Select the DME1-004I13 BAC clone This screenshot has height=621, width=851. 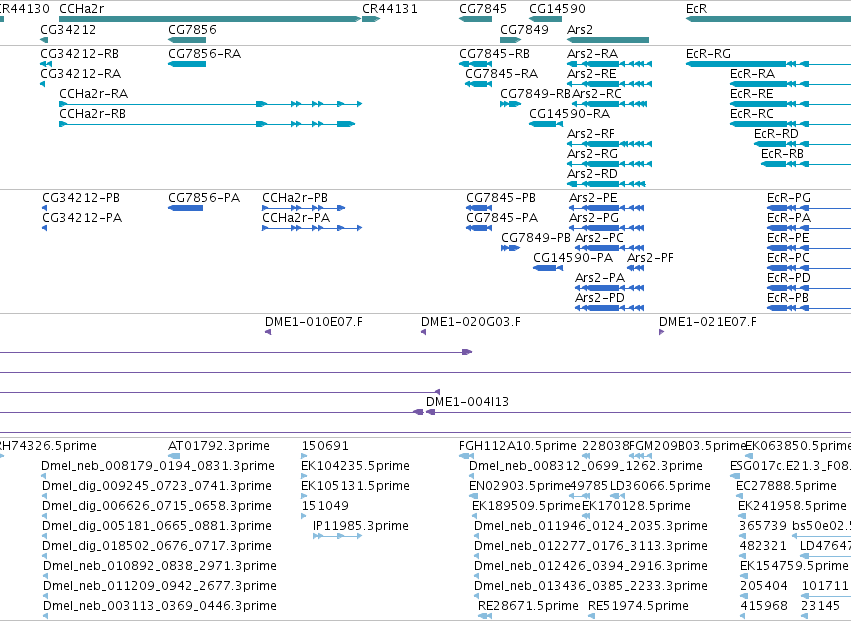638,413
